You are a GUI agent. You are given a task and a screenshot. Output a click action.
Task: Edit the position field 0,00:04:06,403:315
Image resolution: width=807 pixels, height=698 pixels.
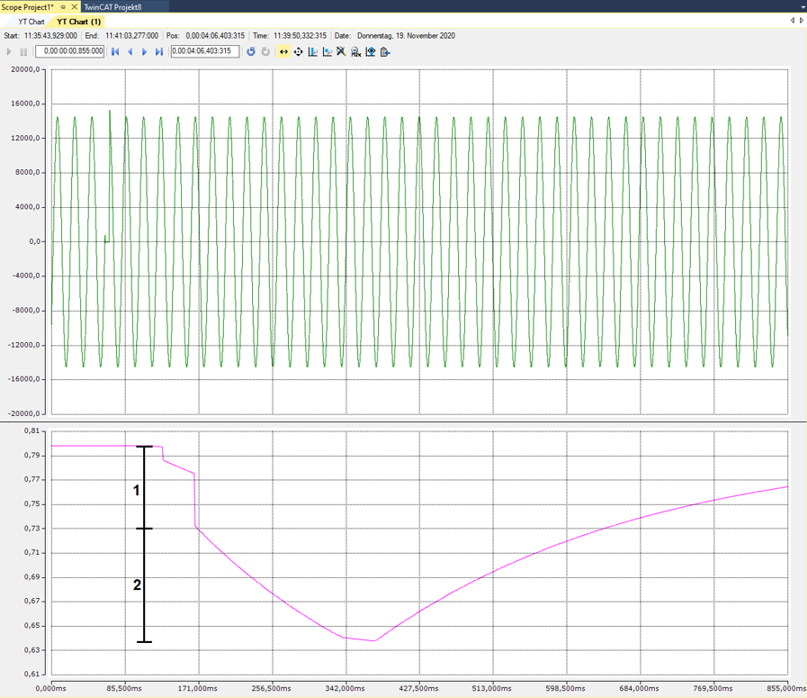point(205,51)
